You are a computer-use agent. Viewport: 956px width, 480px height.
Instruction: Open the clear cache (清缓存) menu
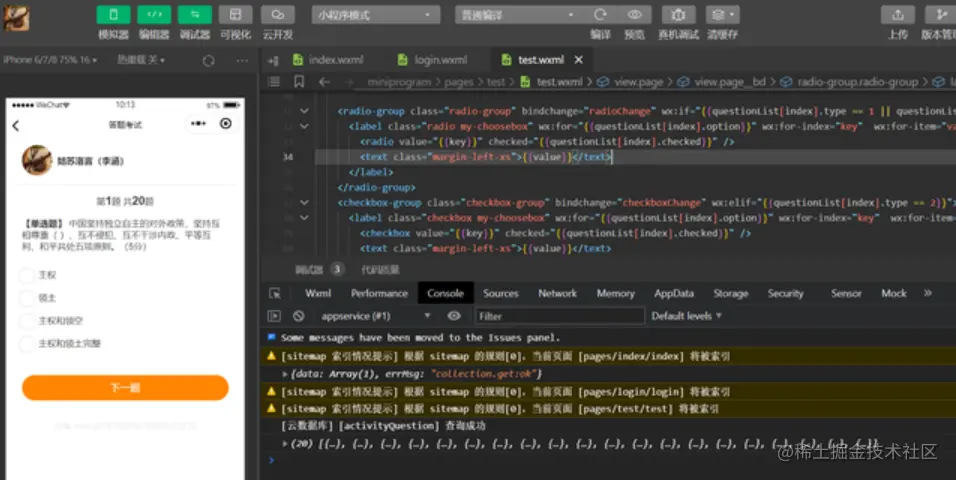723,15
